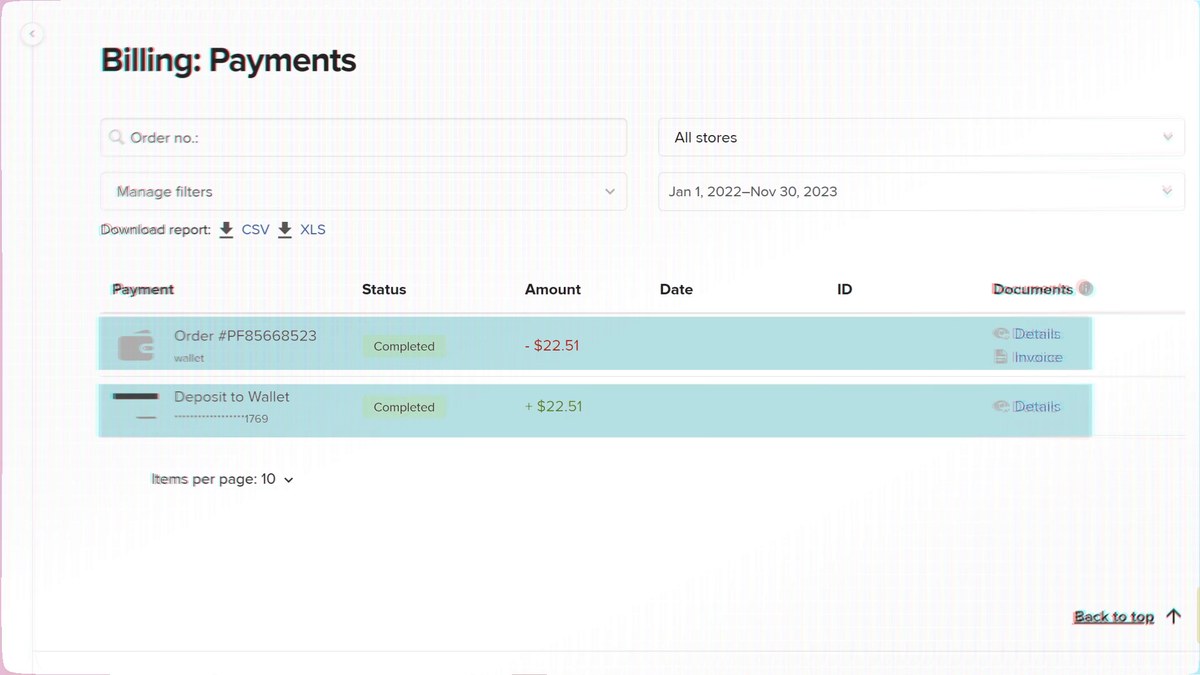Focus the Order no. search field
The height and width of the screenshot is (675, 1200).
[x=364, y=138]
